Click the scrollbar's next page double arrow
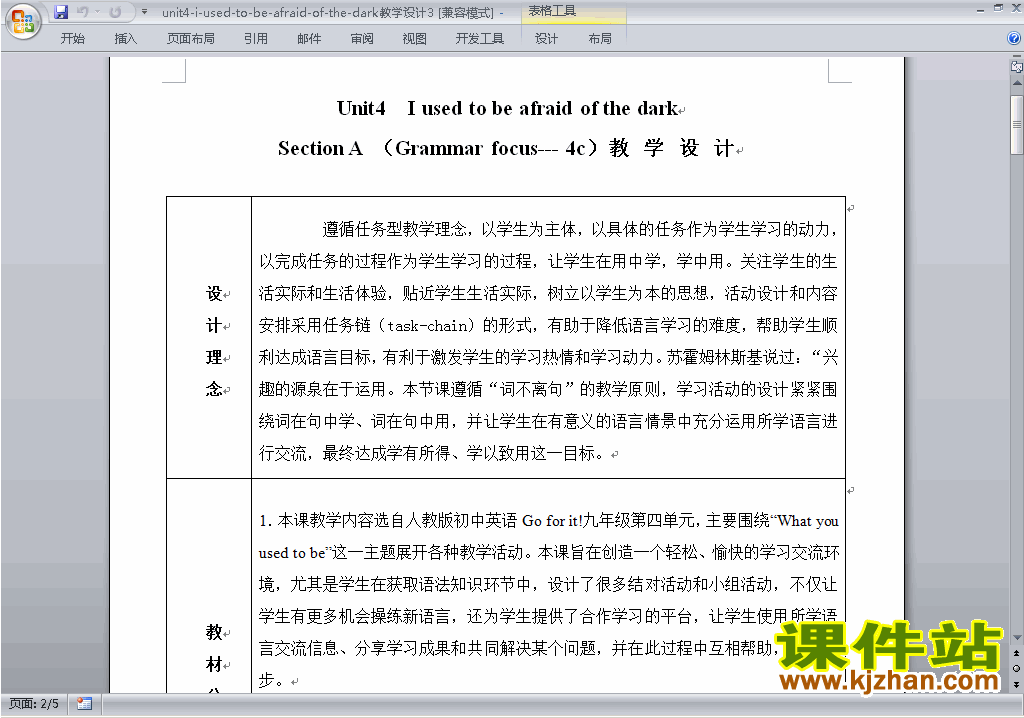1024x718 pixels. [1016, 684]
